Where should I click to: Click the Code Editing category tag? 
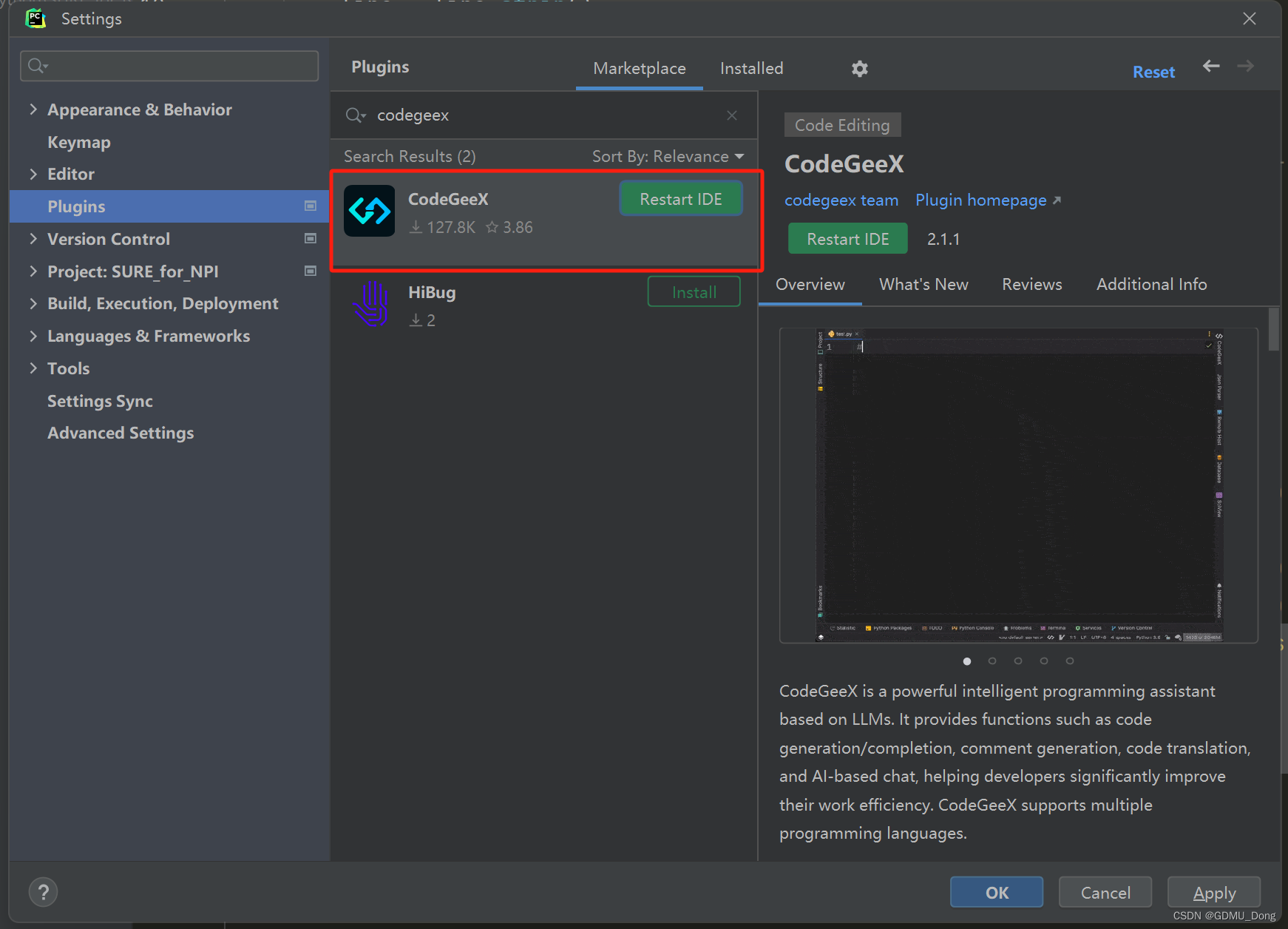click(x=842, y=125)
